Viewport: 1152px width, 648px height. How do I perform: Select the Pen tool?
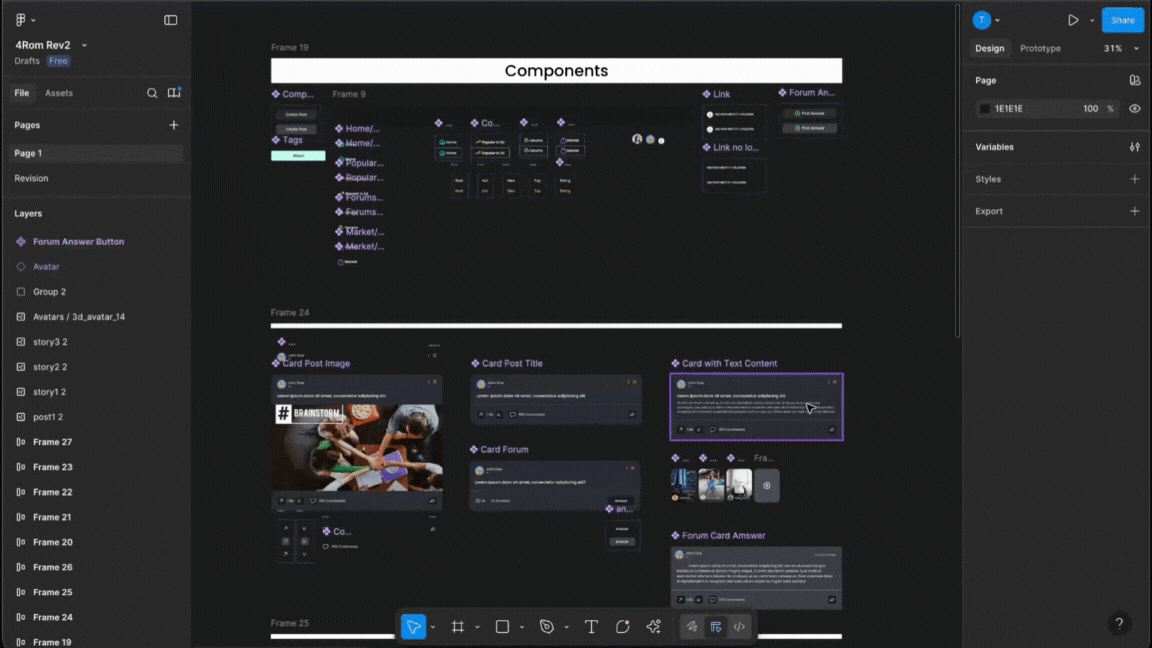546,627
